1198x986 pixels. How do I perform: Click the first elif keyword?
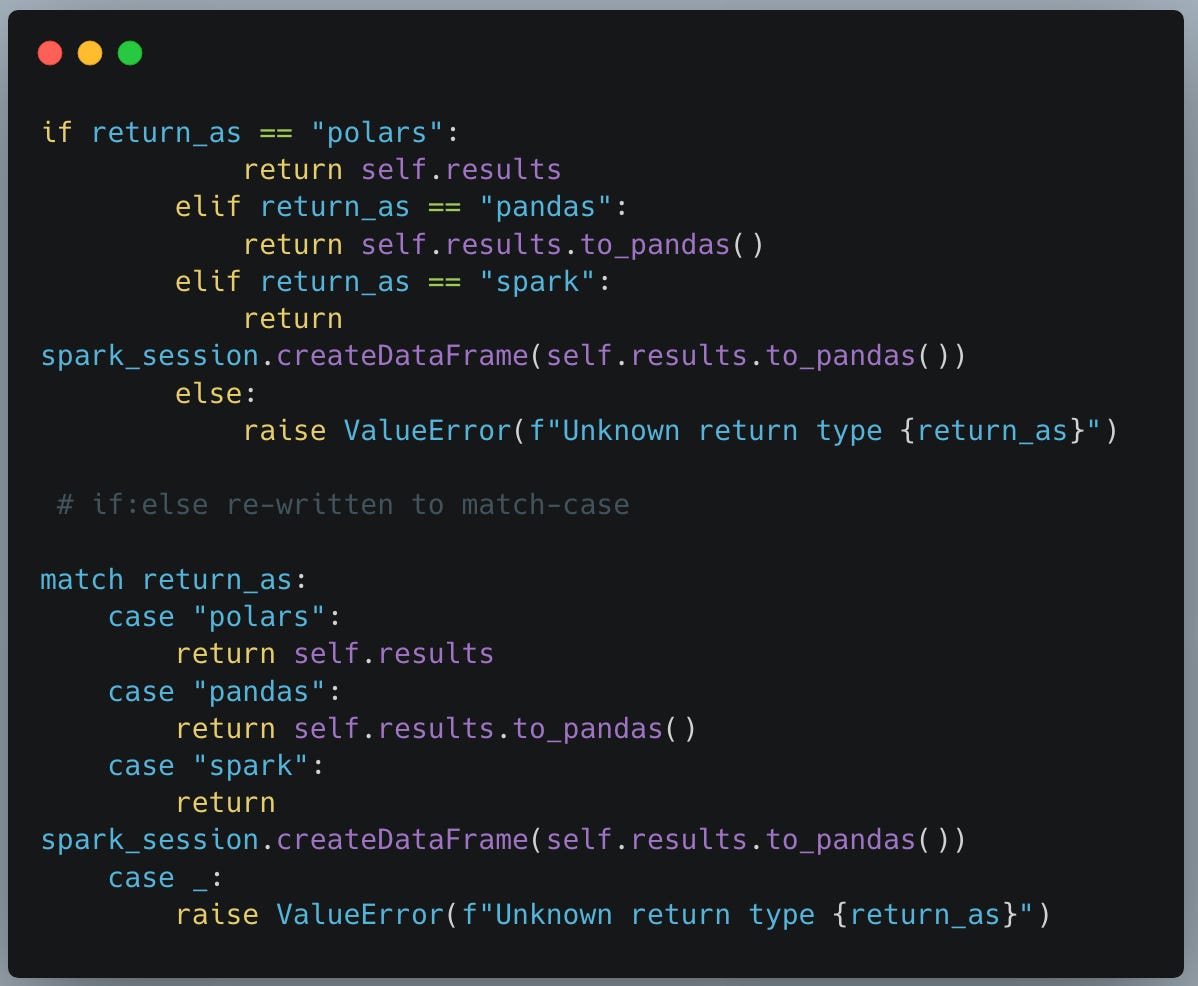pyautogui.click(x=208, y=206)
